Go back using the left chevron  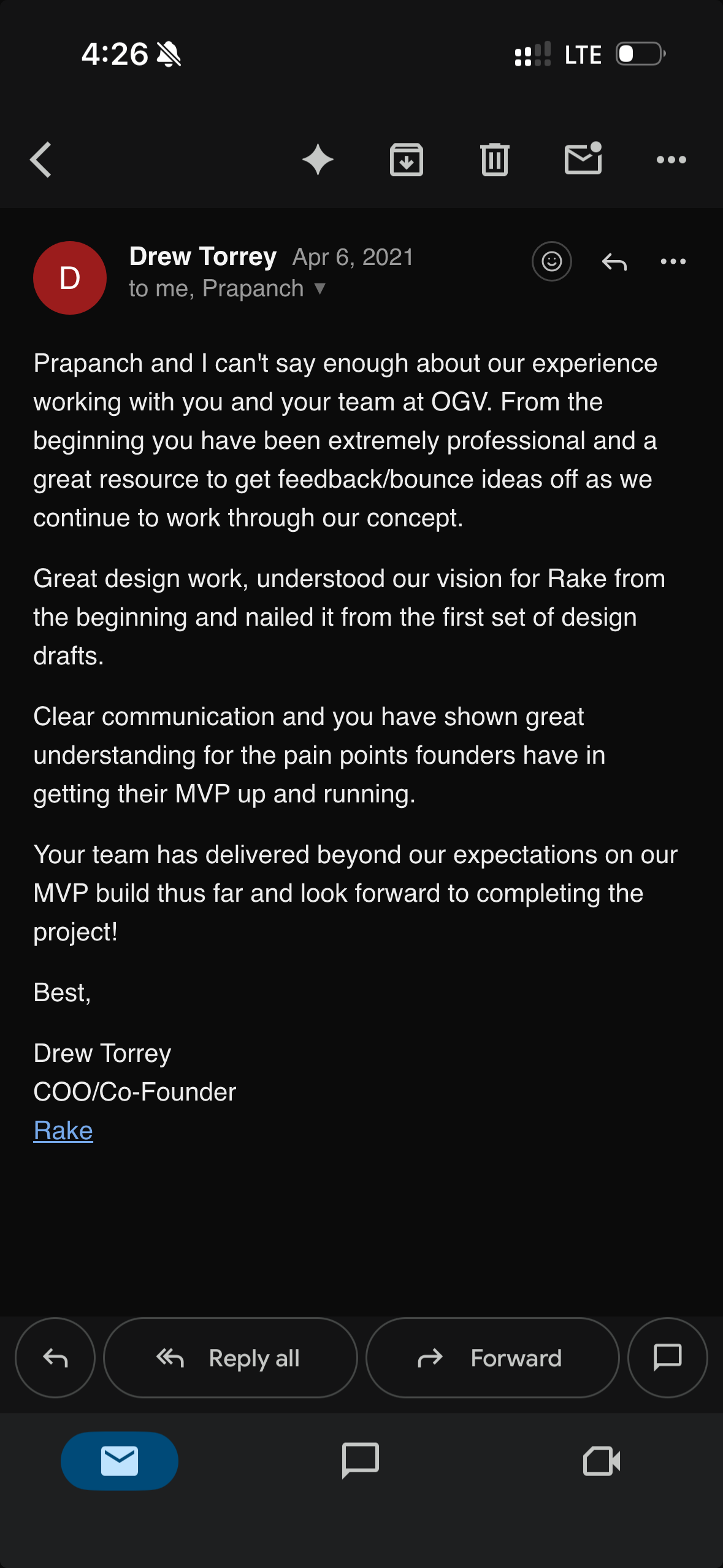(40, 160)
